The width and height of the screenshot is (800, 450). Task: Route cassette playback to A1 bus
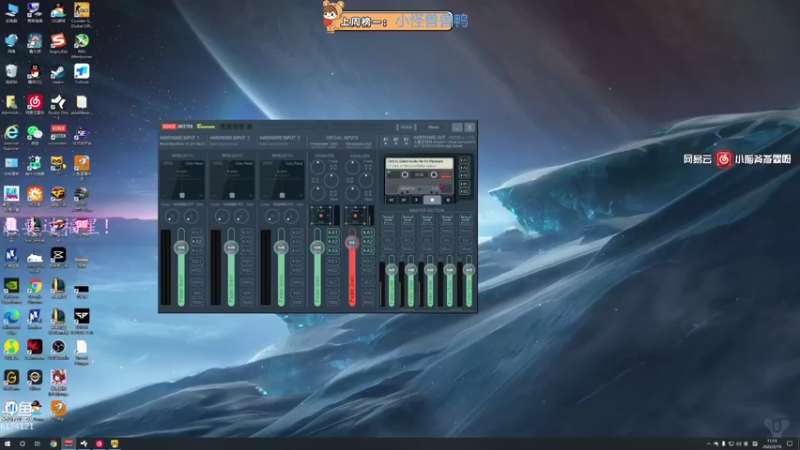464,160
